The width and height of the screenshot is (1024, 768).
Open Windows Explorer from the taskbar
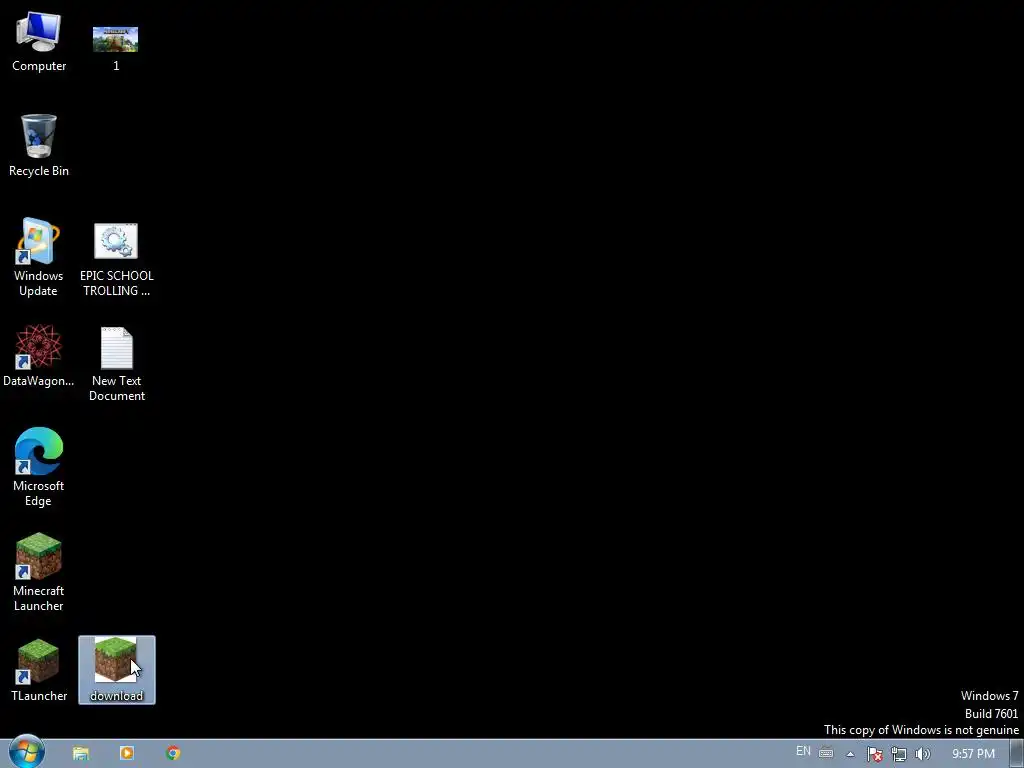point(81,753)
